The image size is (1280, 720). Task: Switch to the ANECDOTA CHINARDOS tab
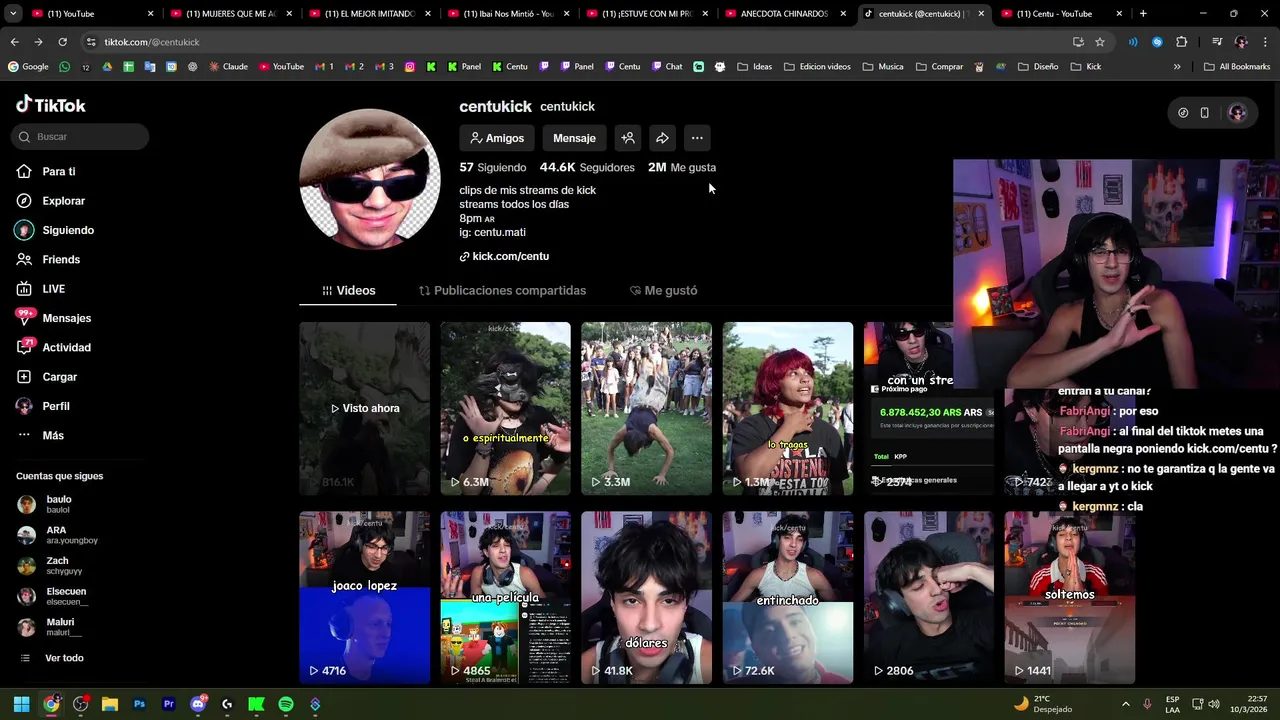pyautogui.click(x=783, y=14)
